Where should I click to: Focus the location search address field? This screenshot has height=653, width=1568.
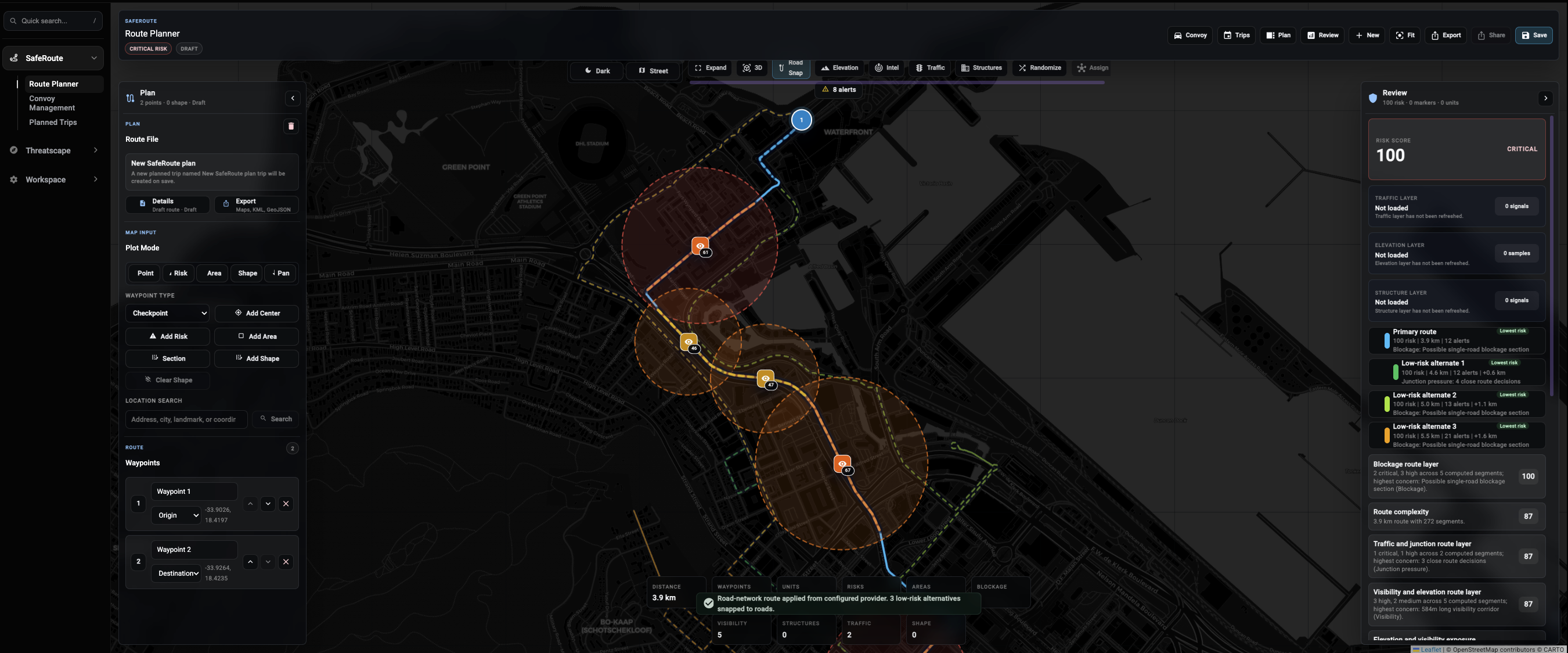coord(186,419)
